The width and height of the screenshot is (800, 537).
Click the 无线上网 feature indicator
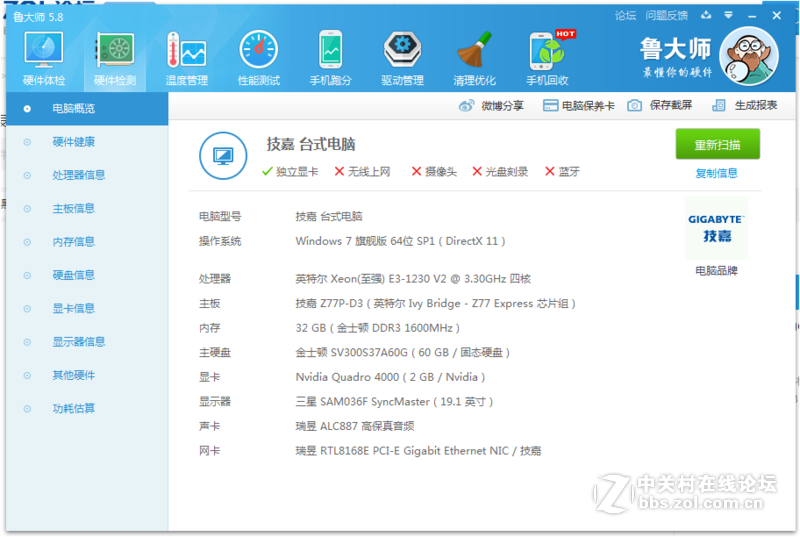pos(362,172)
